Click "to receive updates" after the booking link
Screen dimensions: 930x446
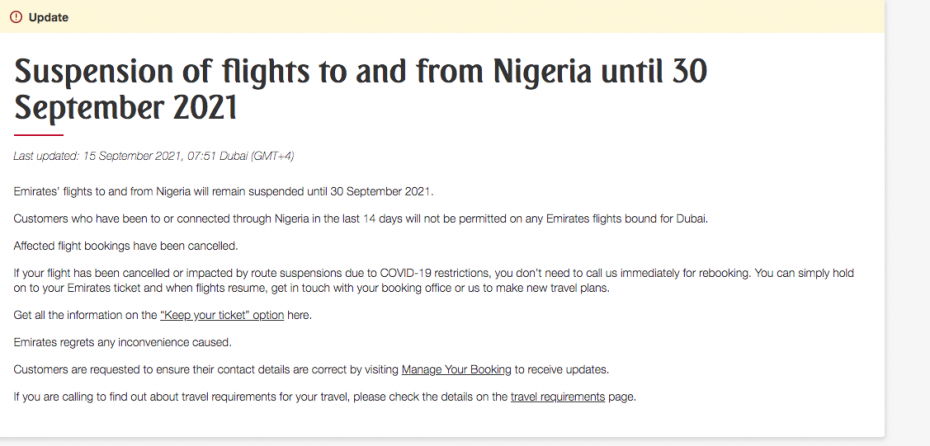[x=561, y=370]
